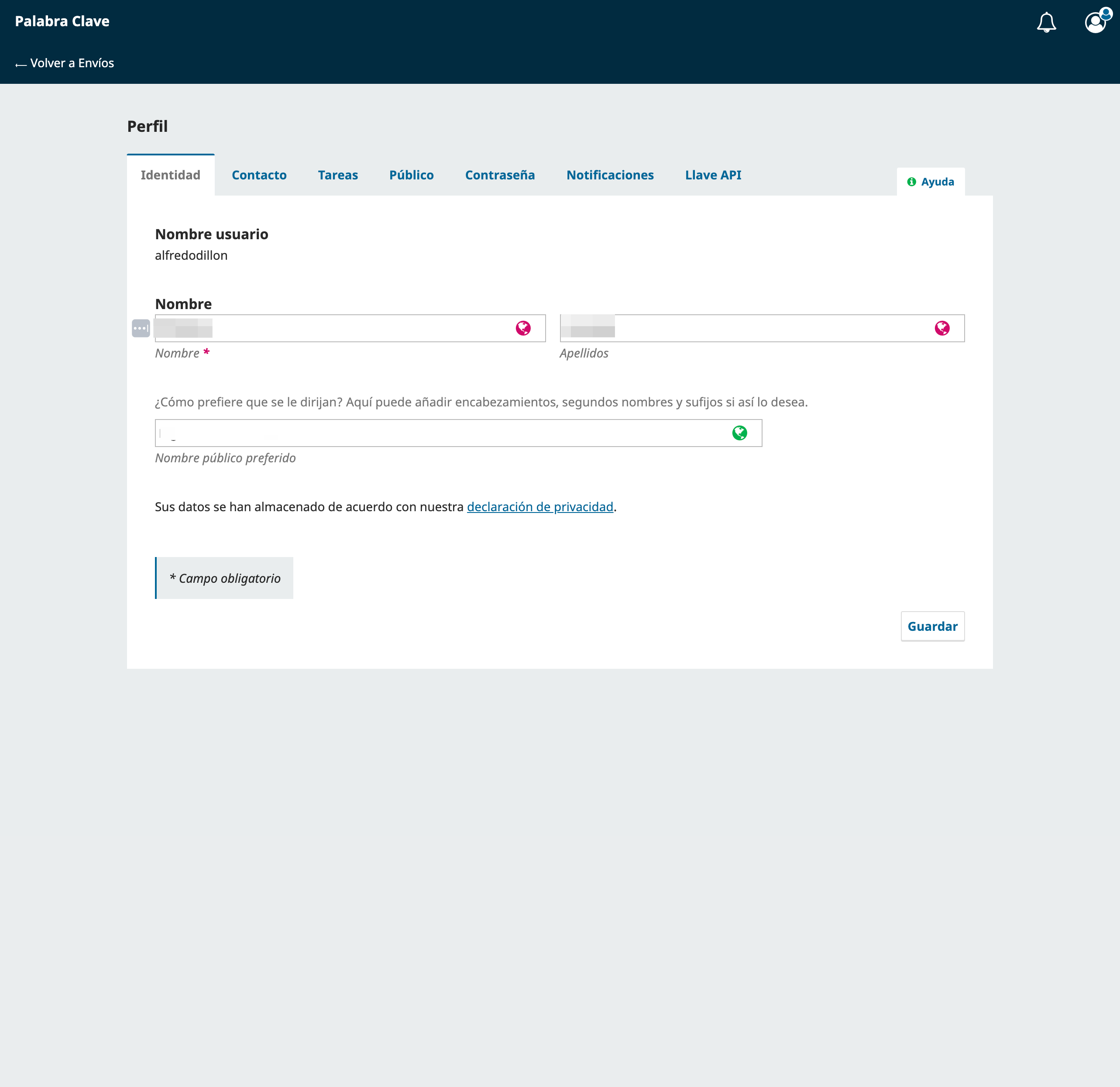The width and height of the screenshot is (1120, 1087).
Task: Open the Ayuda help panel
Action: point(930,182)
